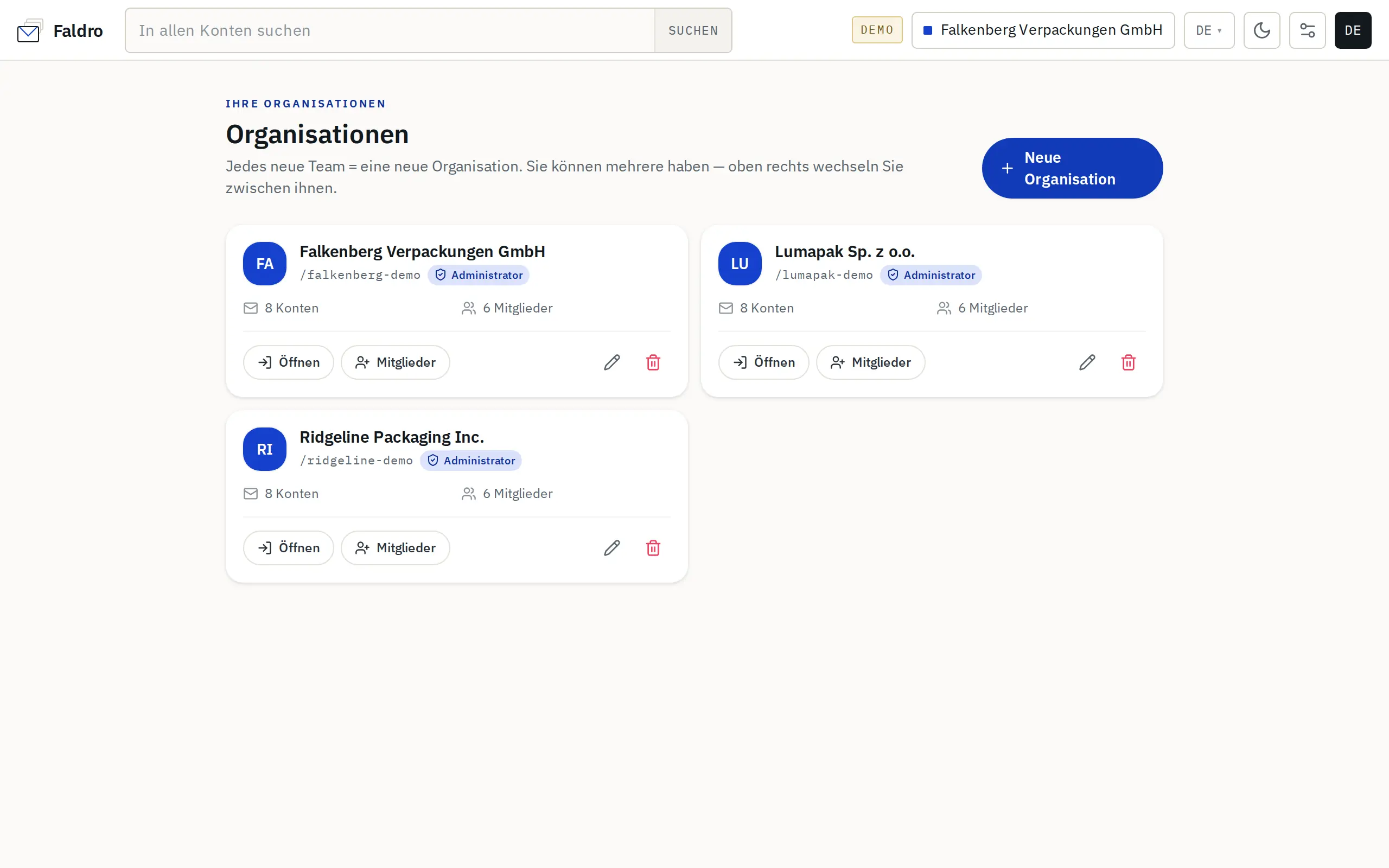The height and width of the screenshot is (868, 1389).
Task: Open the settings sliders icon
Action: (x=1307, y=30)
